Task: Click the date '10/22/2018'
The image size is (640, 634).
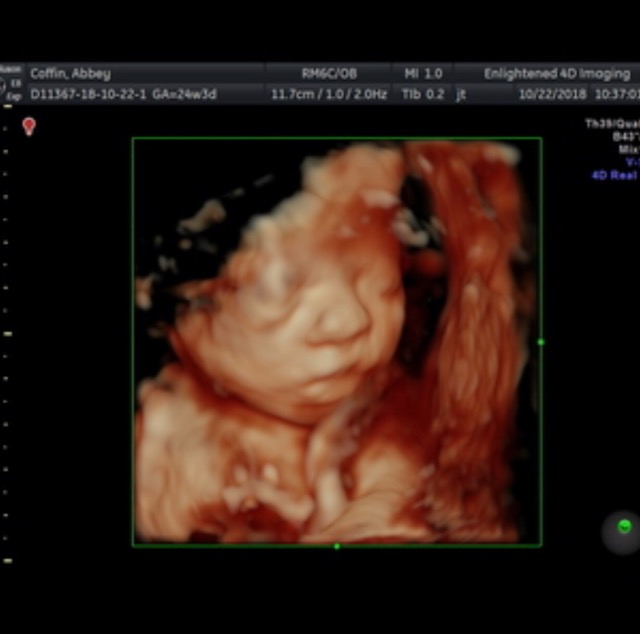Action: [553, 95]
